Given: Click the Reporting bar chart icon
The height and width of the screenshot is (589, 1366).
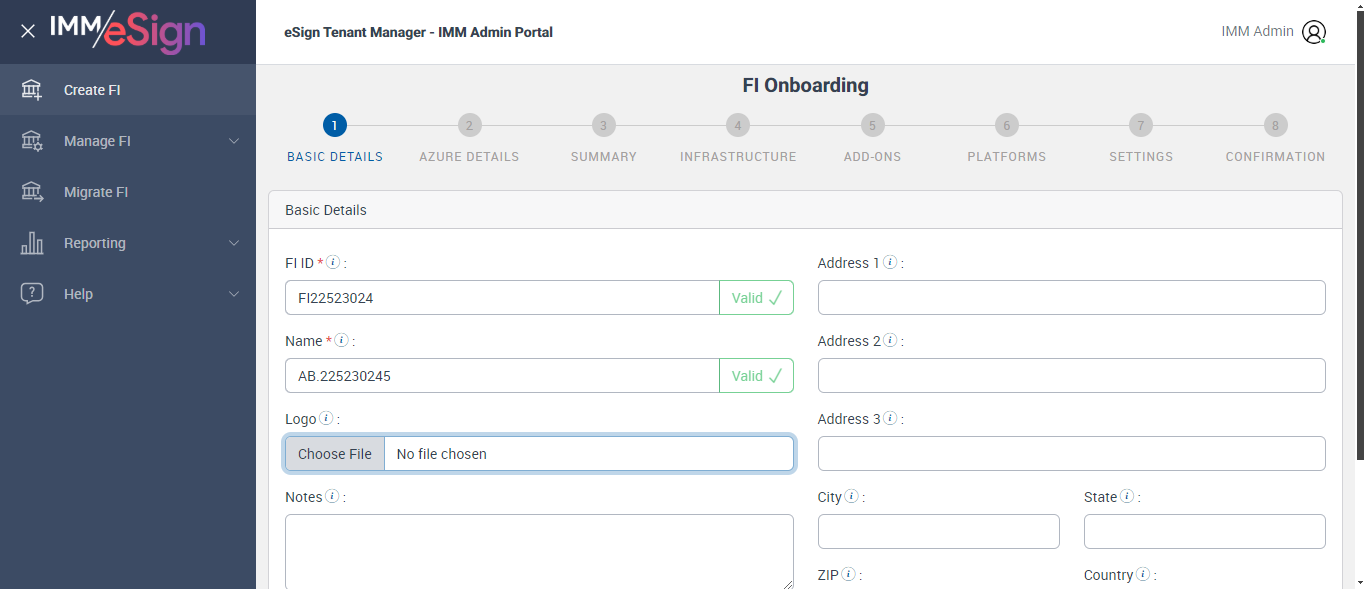Looking at the screenshot, I should [x=32, y=243].
